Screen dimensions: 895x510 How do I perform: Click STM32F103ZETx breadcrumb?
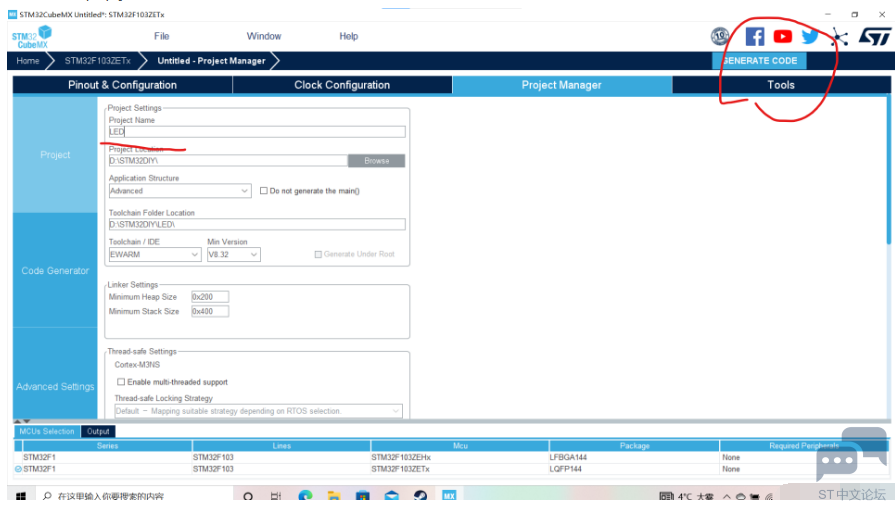tap(98, 61)
